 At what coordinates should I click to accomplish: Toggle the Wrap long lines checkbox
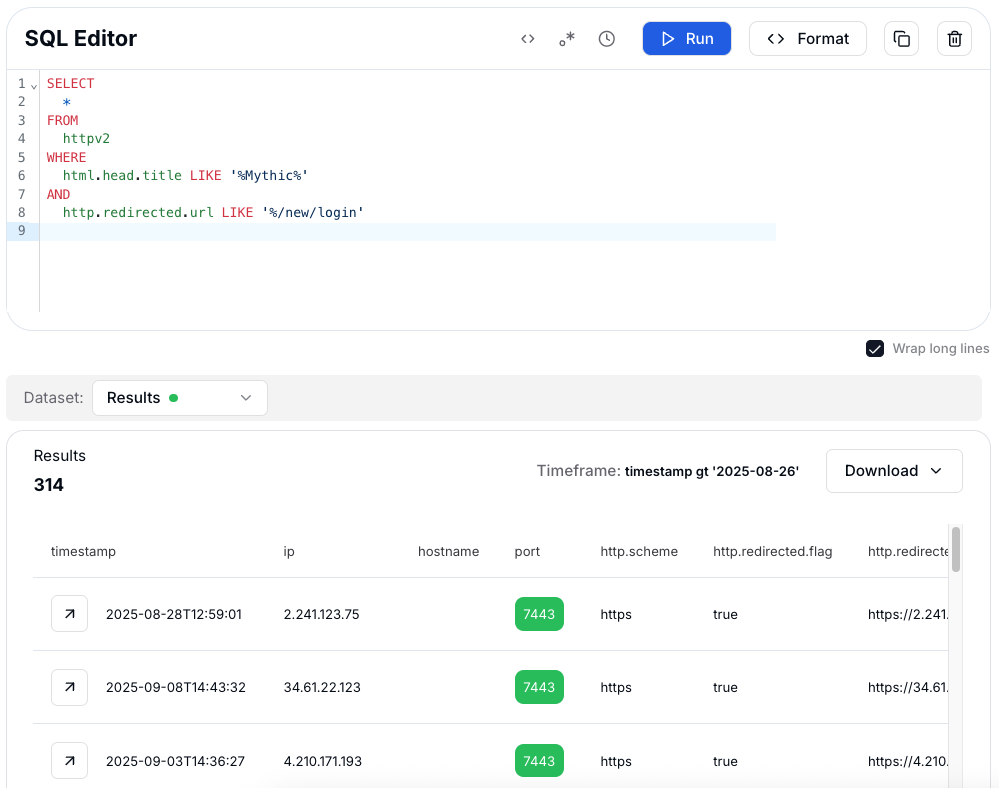[x=875, y=349]
